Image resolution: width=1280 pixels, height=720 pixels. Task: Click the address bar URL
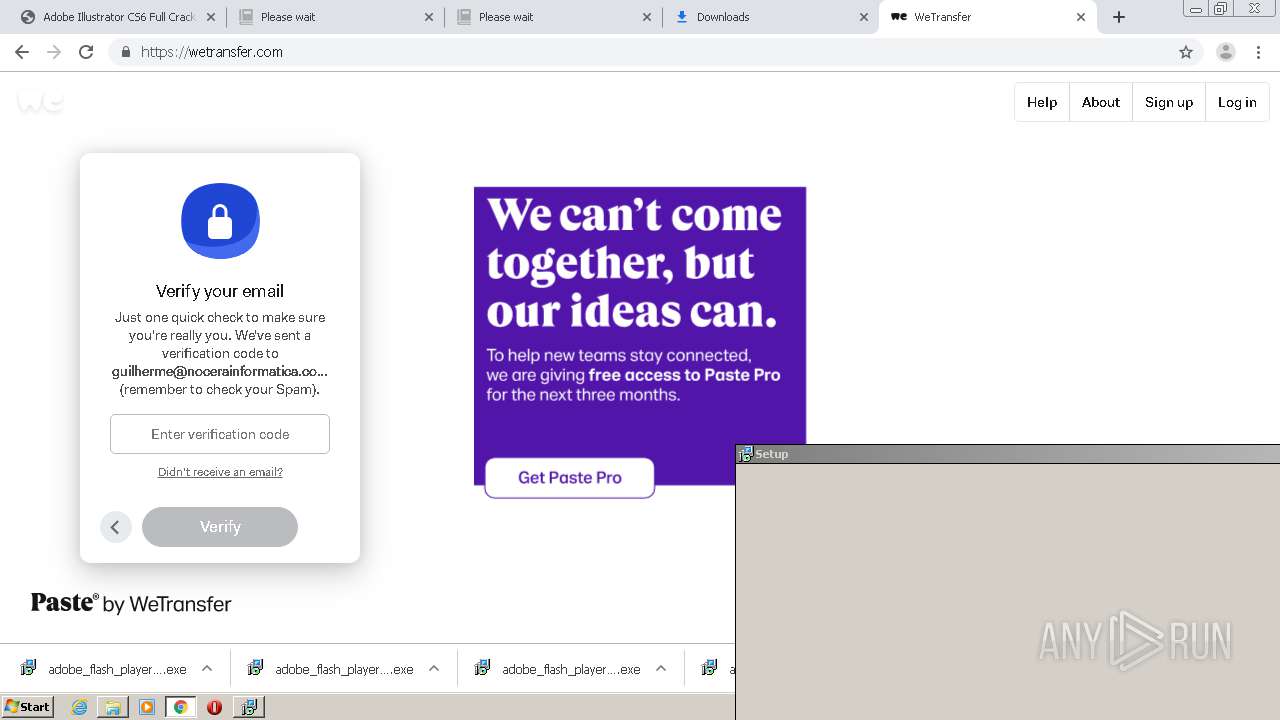tap(212, 52)
